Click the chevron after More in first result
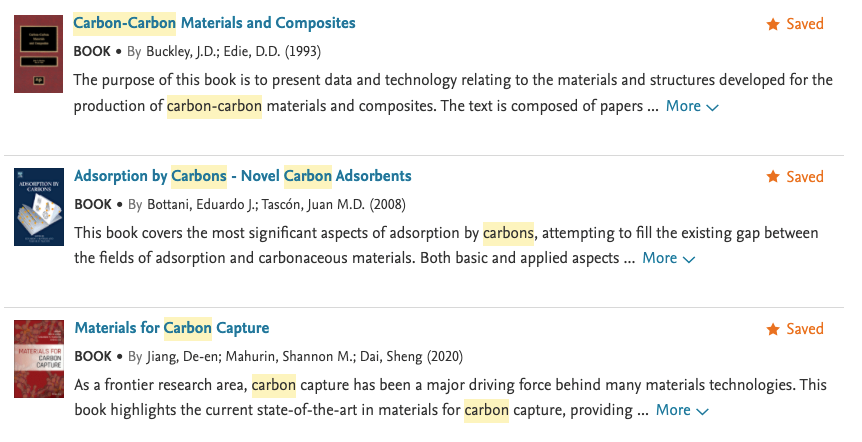 [x=713, y=107]
